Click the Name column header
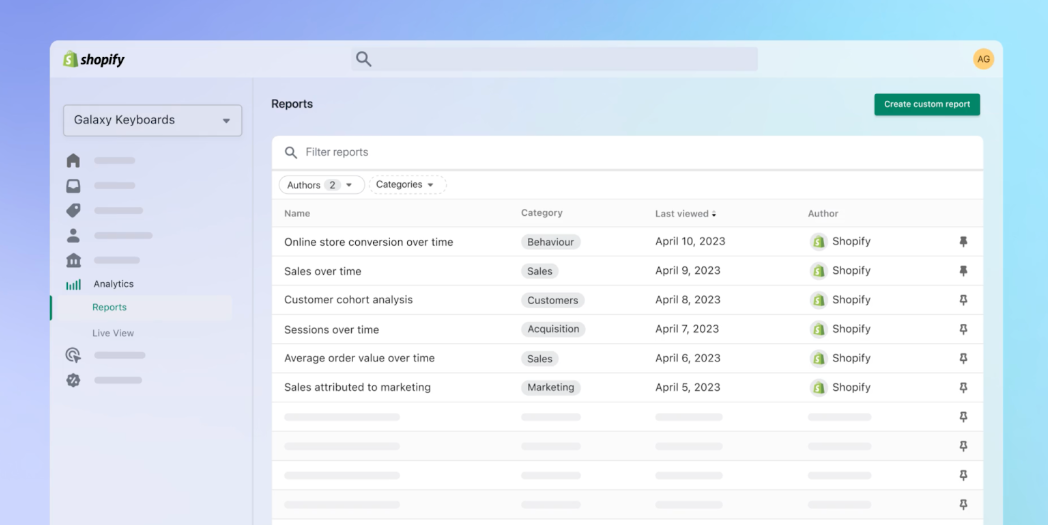 pyautogui.click(x=297, y=213)
